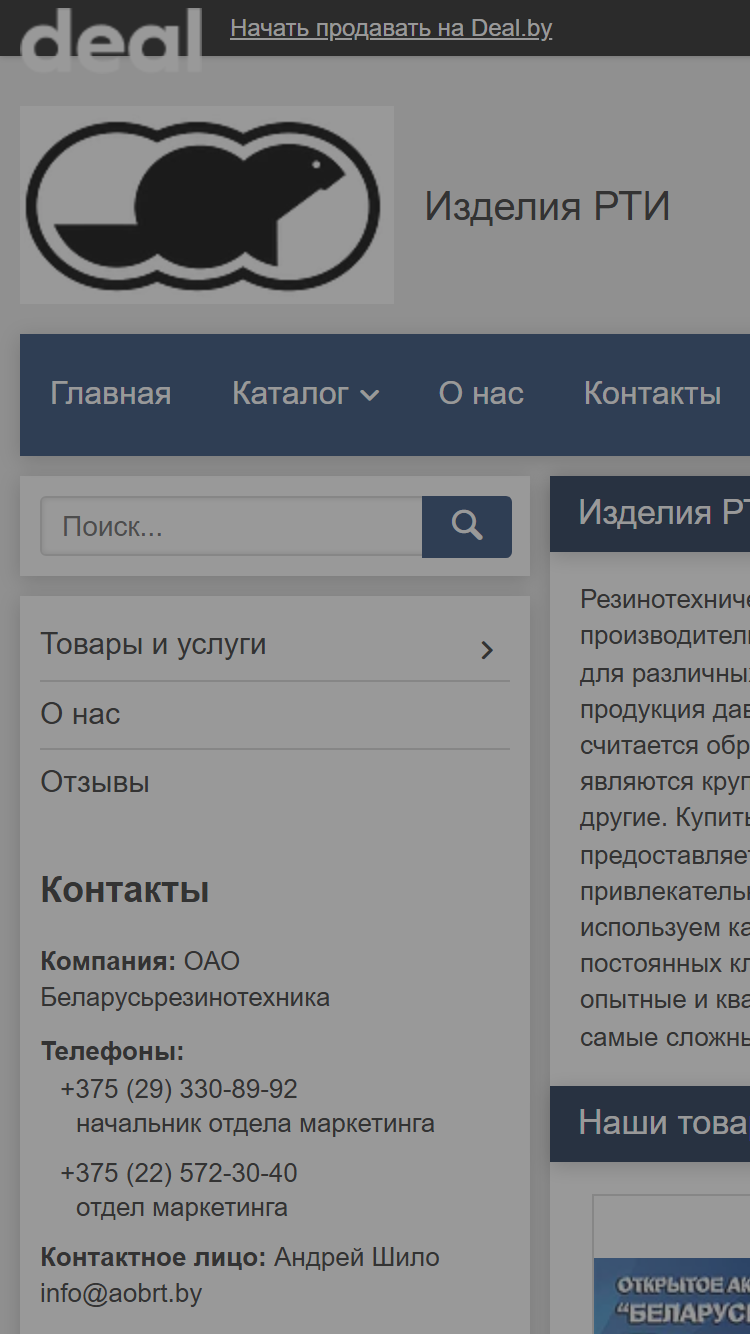The height and width of the screenshot is (1334, 750).
Task: Click phone number +375 (29) 330-89-92
Action: [x=179, y=1089]
